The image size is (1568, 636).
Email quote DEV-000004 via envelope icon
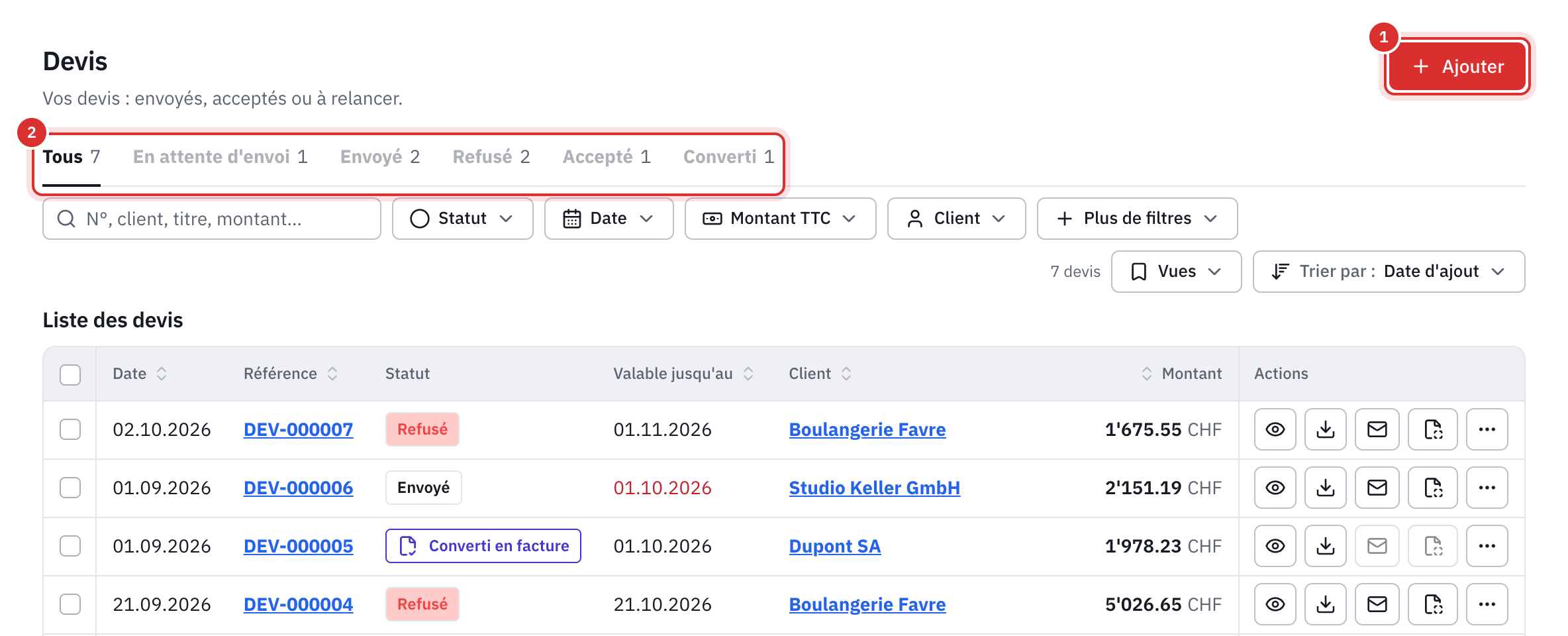tap(1377, 604)
